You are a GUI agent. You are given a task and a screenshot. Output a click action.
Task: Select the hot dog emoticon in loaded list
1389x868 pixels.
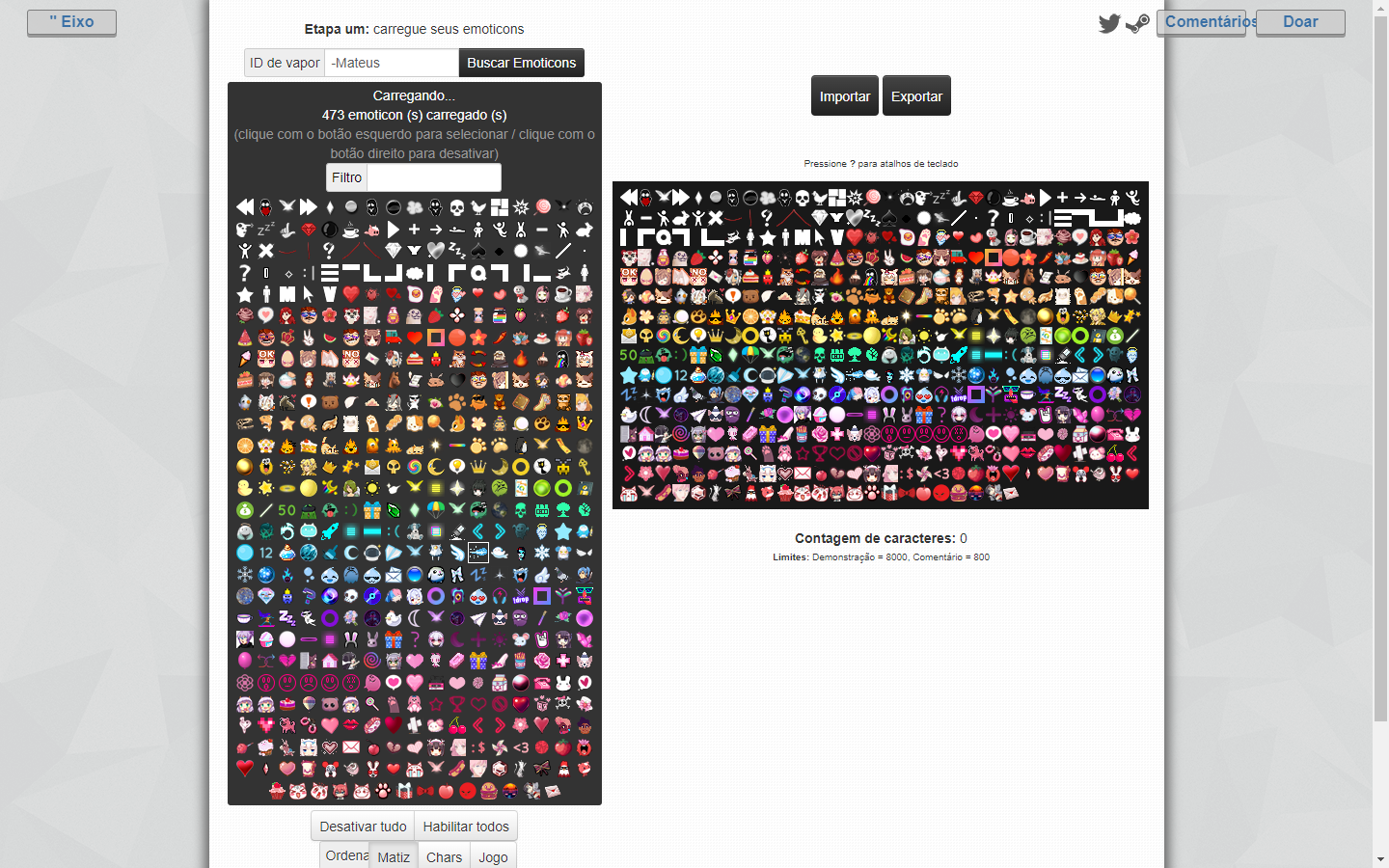[457, 769]
